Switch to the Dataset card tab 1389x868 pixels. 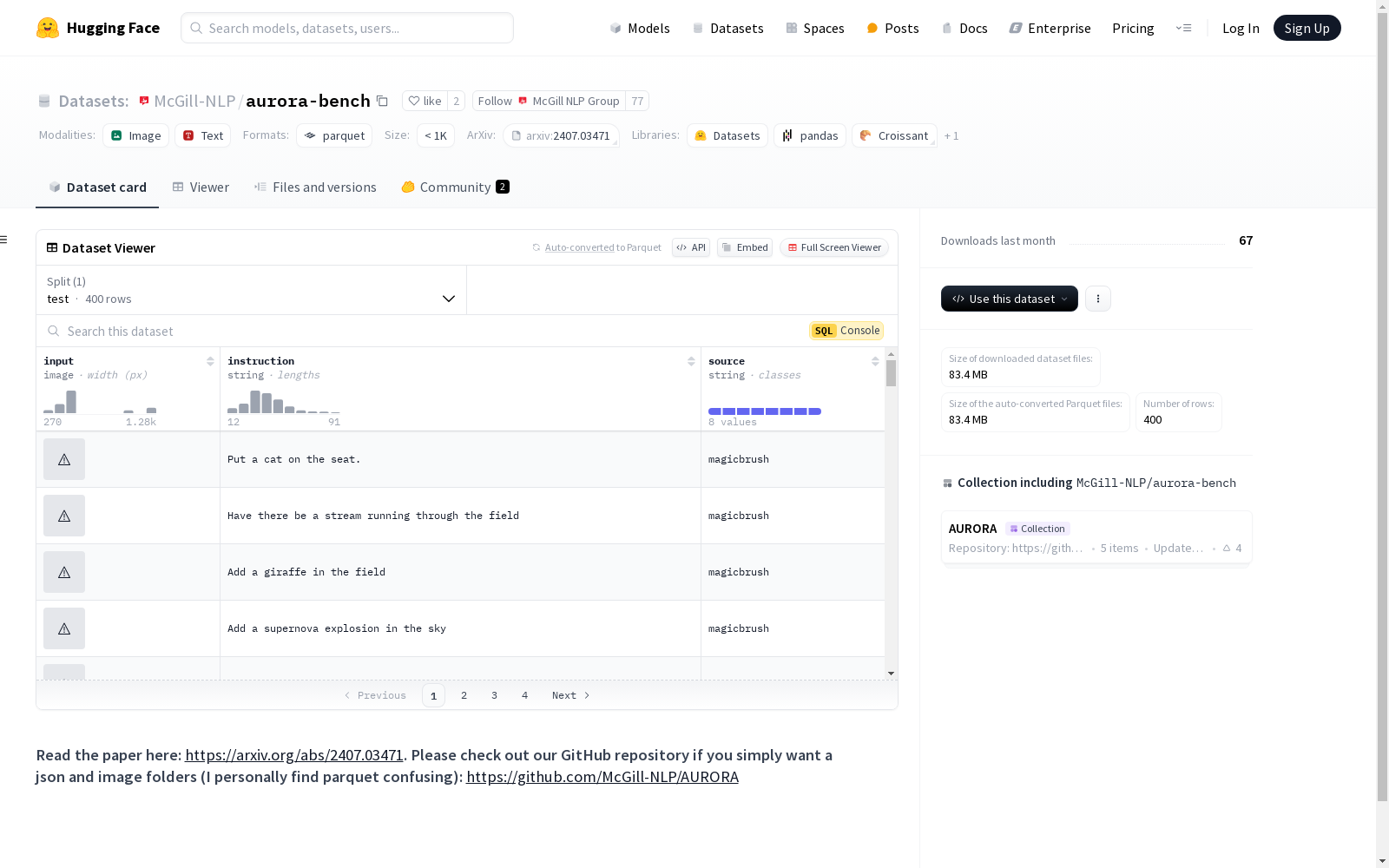pos(97,187)
